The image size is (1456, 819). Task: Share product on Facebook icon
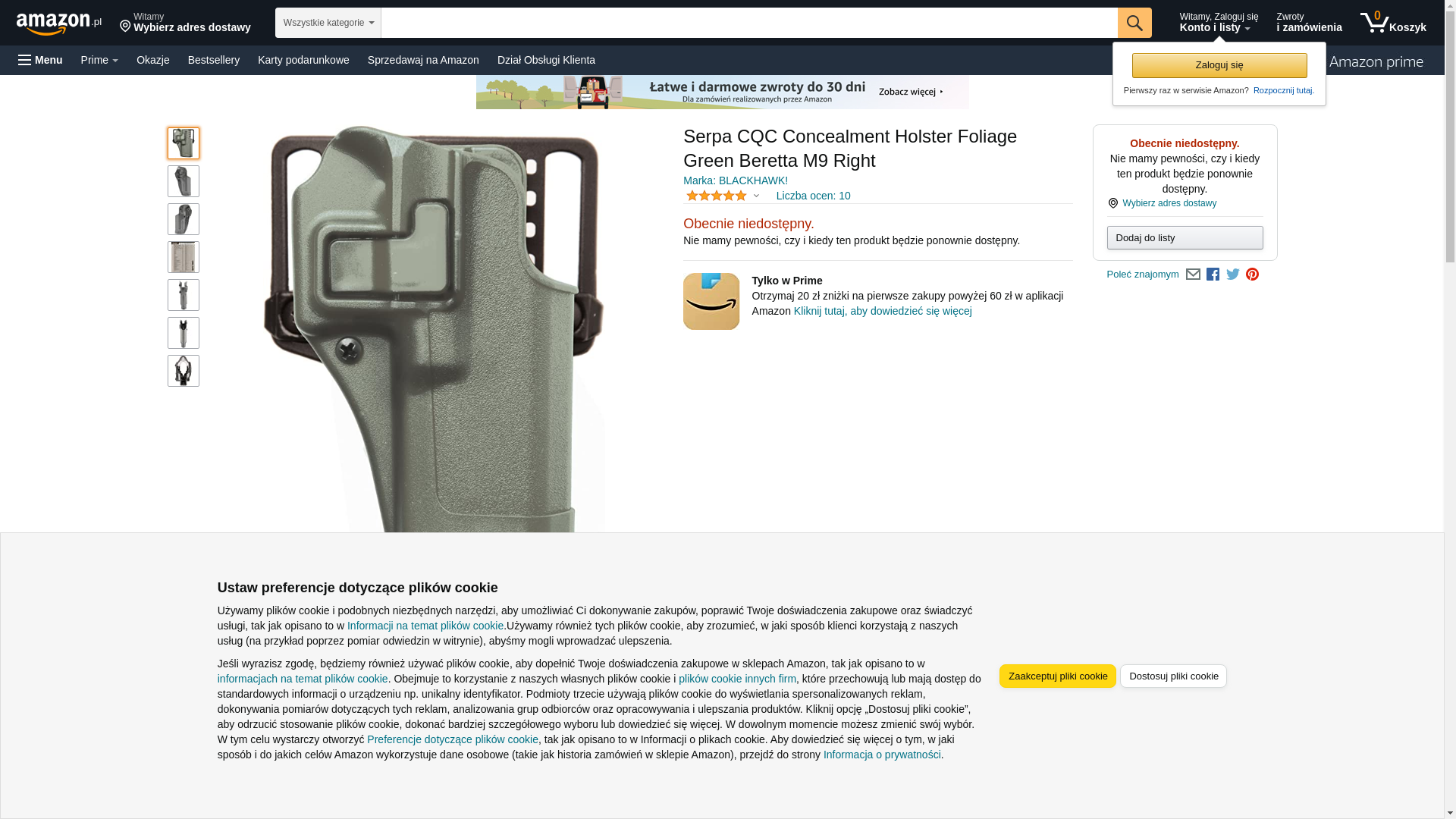(x=1213, y=275)
